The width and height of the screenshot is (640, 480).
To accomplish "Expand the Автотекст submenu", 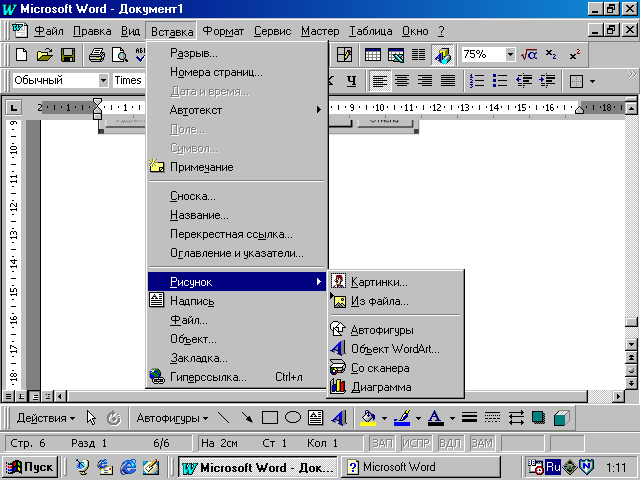I will (237, 110).
